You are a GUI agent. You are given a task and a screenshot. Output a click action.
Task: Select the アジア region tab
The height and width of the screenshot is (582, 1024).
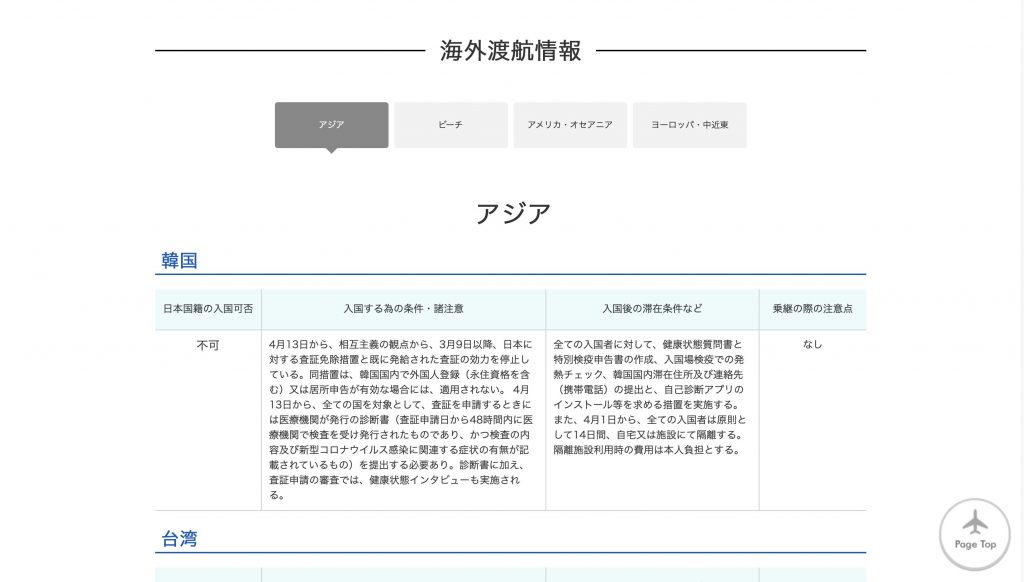pos(331,125)
